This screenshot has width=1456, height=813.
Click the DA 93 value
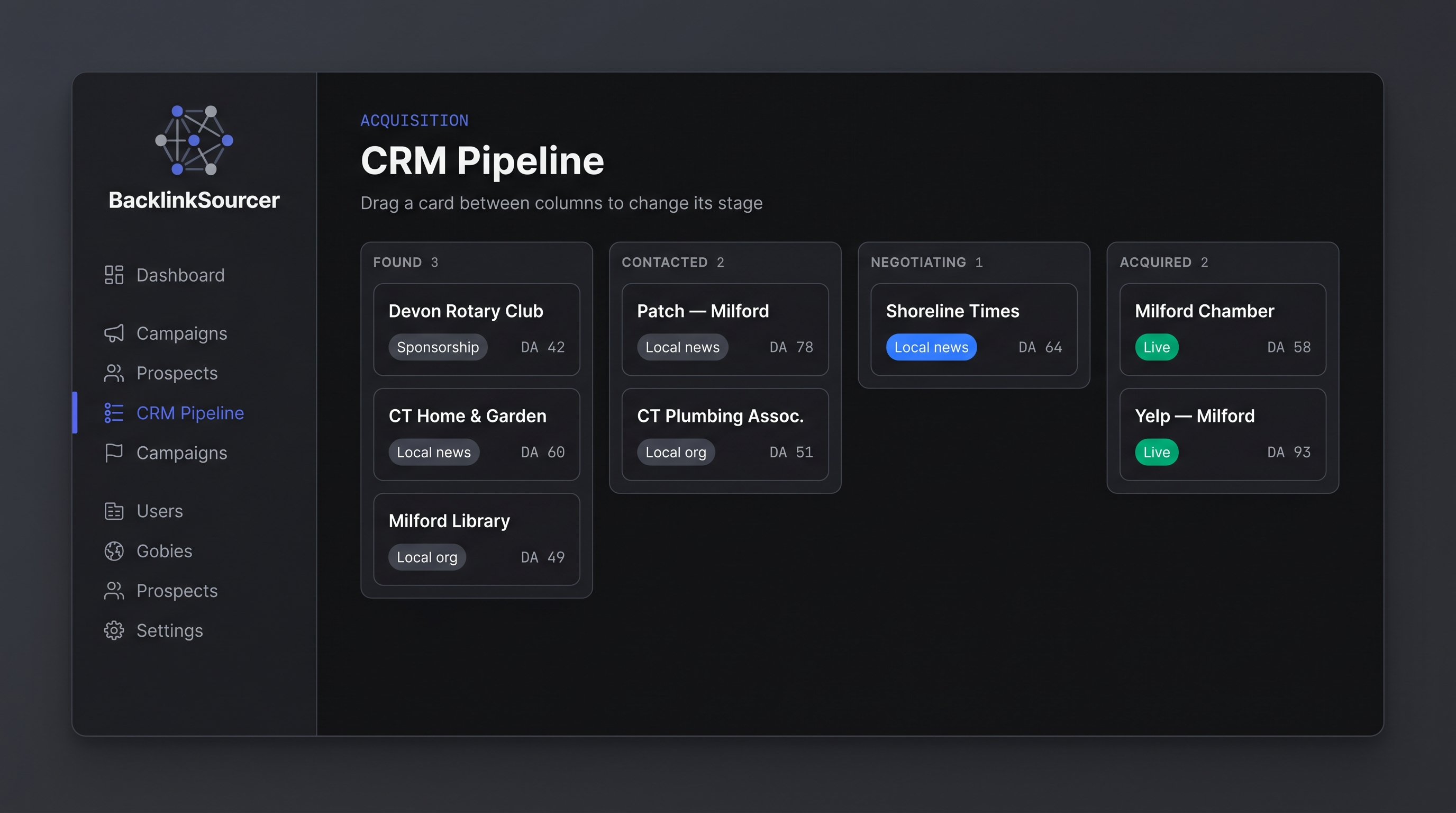point(1289,453)
